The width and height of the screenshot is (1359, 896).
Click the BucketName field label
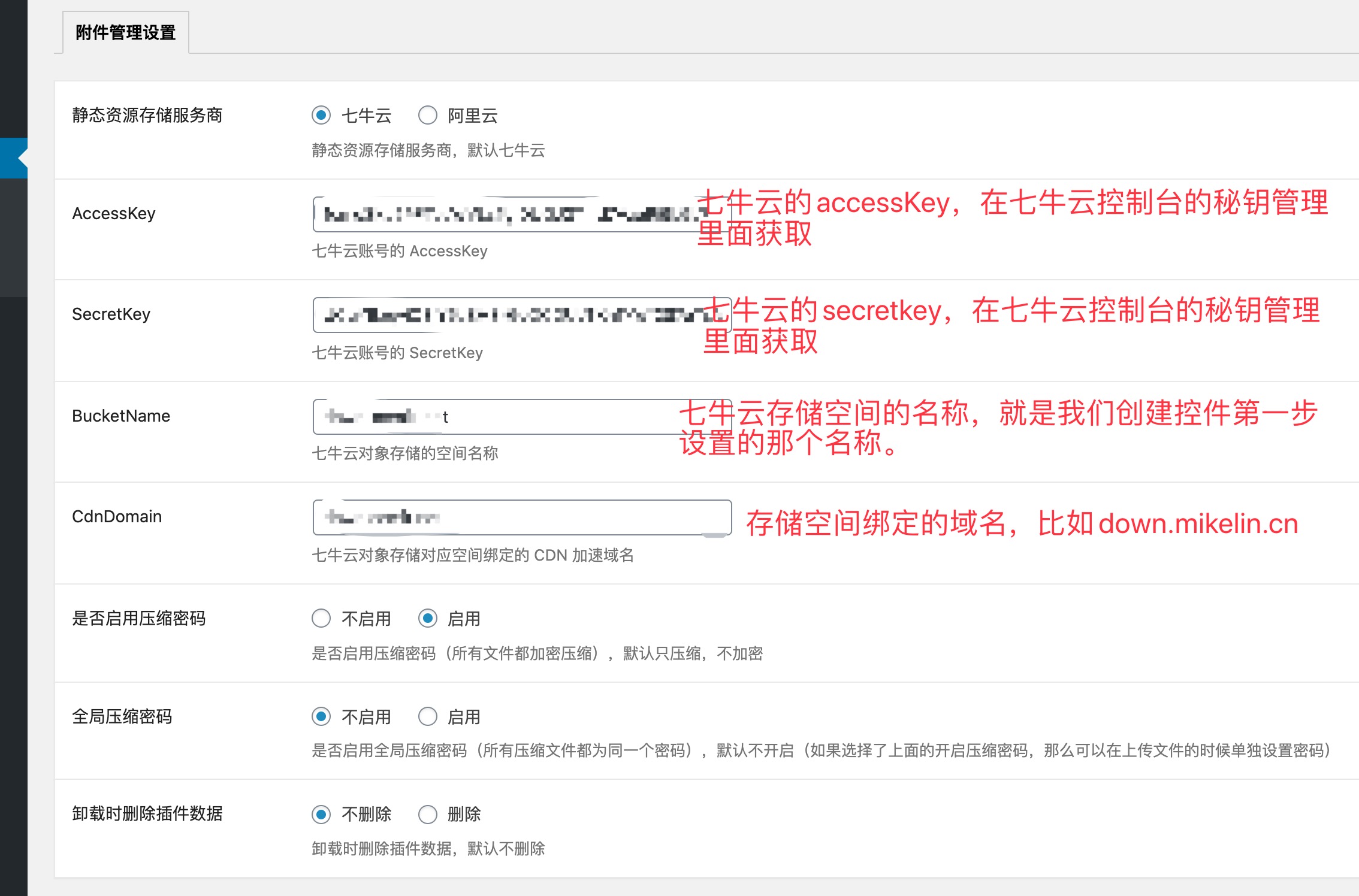(x=121, y=416)
